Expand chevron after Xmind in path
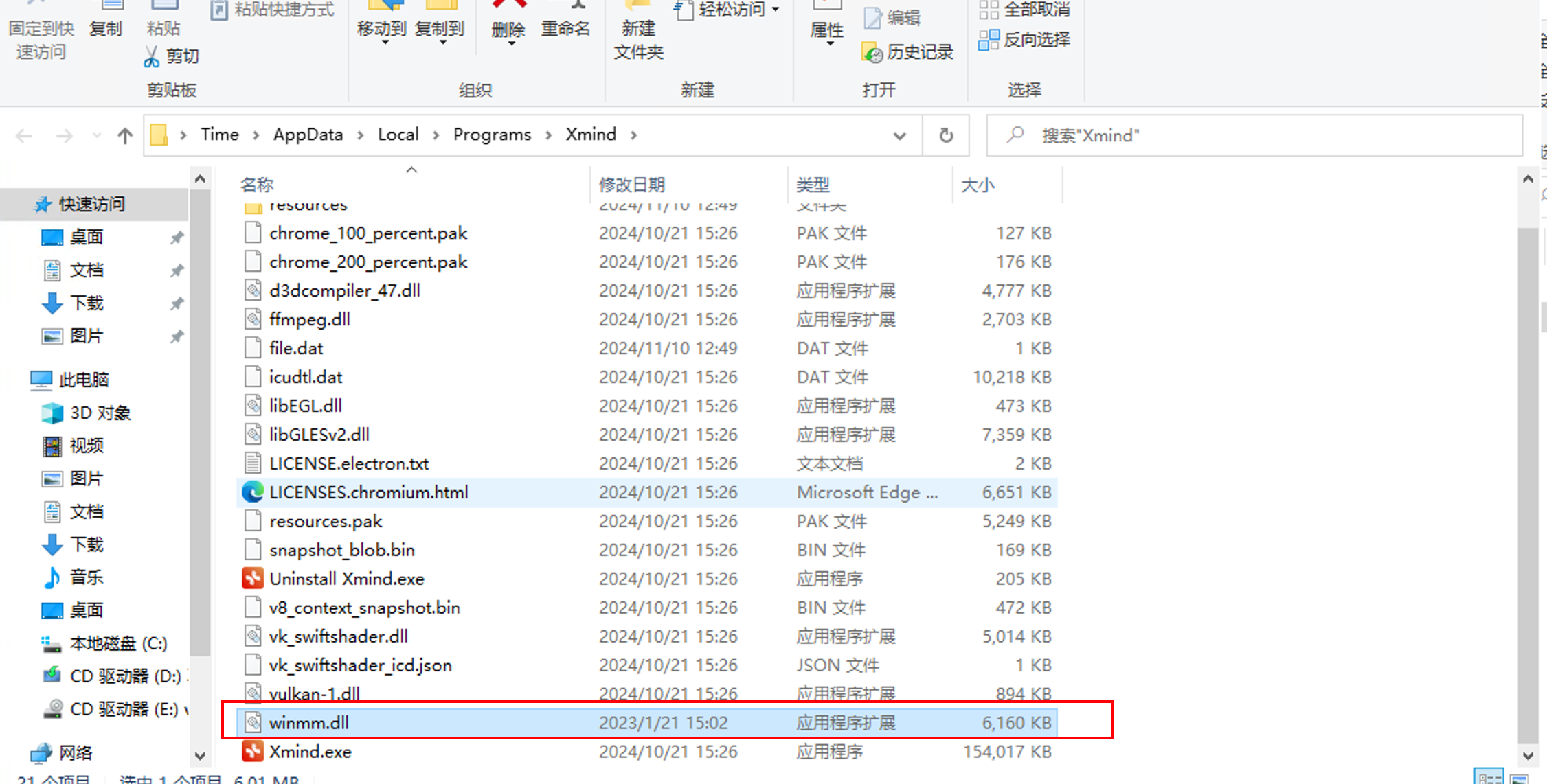Image resolution: width=1547 pixels, height=784 pixels. click(x=633, y=135)
